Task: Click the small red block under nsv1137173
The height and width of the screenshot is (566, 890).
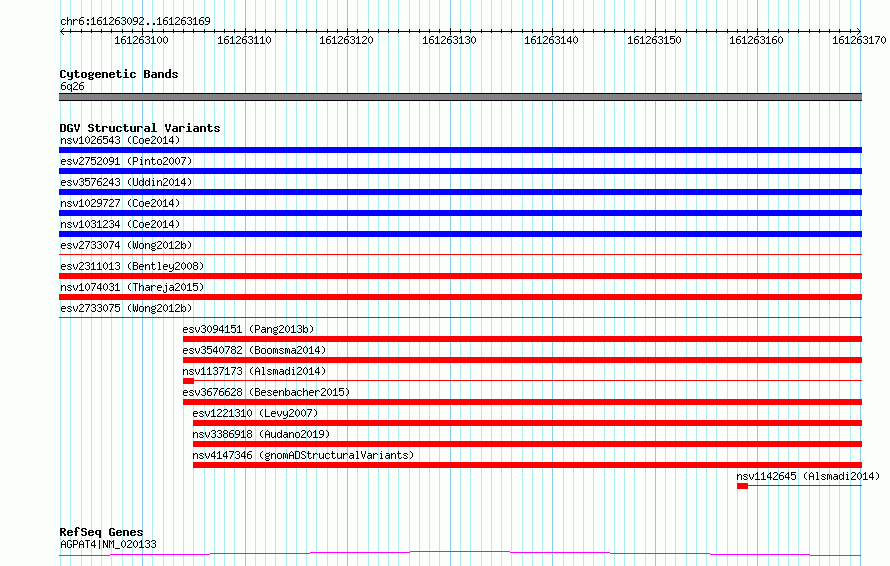Action: 188,381
